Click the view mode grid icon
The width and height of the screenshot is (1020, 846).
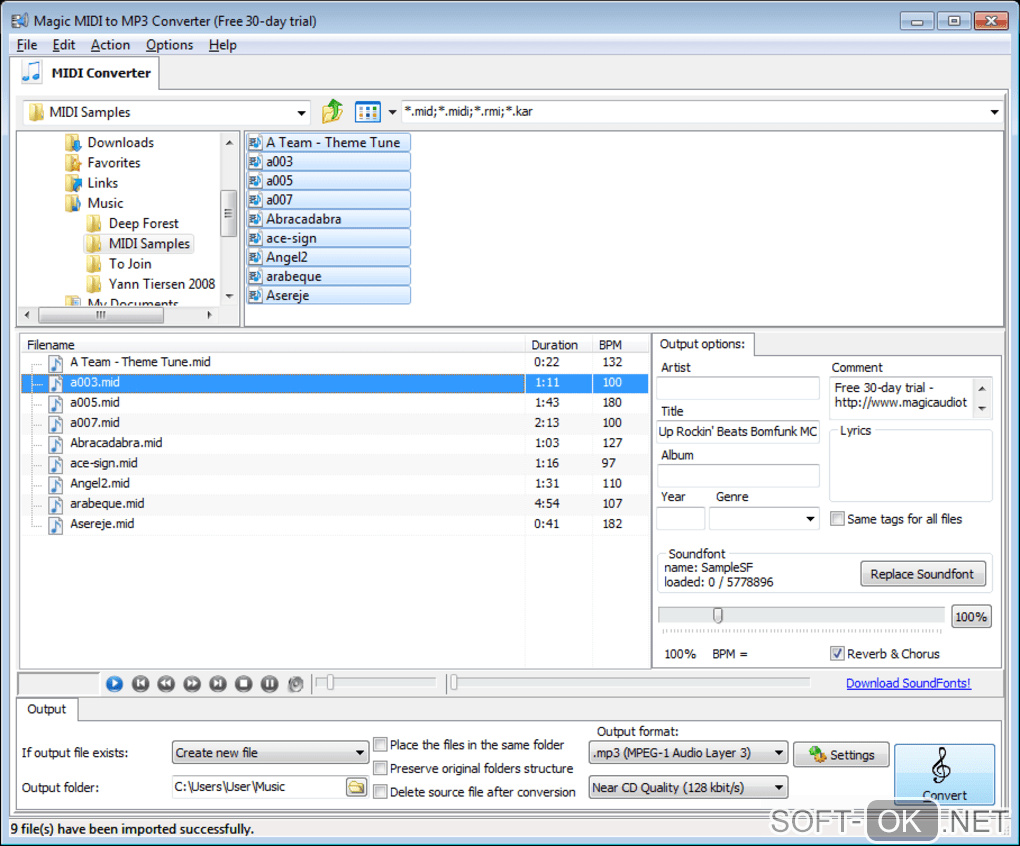click(368, 112)
